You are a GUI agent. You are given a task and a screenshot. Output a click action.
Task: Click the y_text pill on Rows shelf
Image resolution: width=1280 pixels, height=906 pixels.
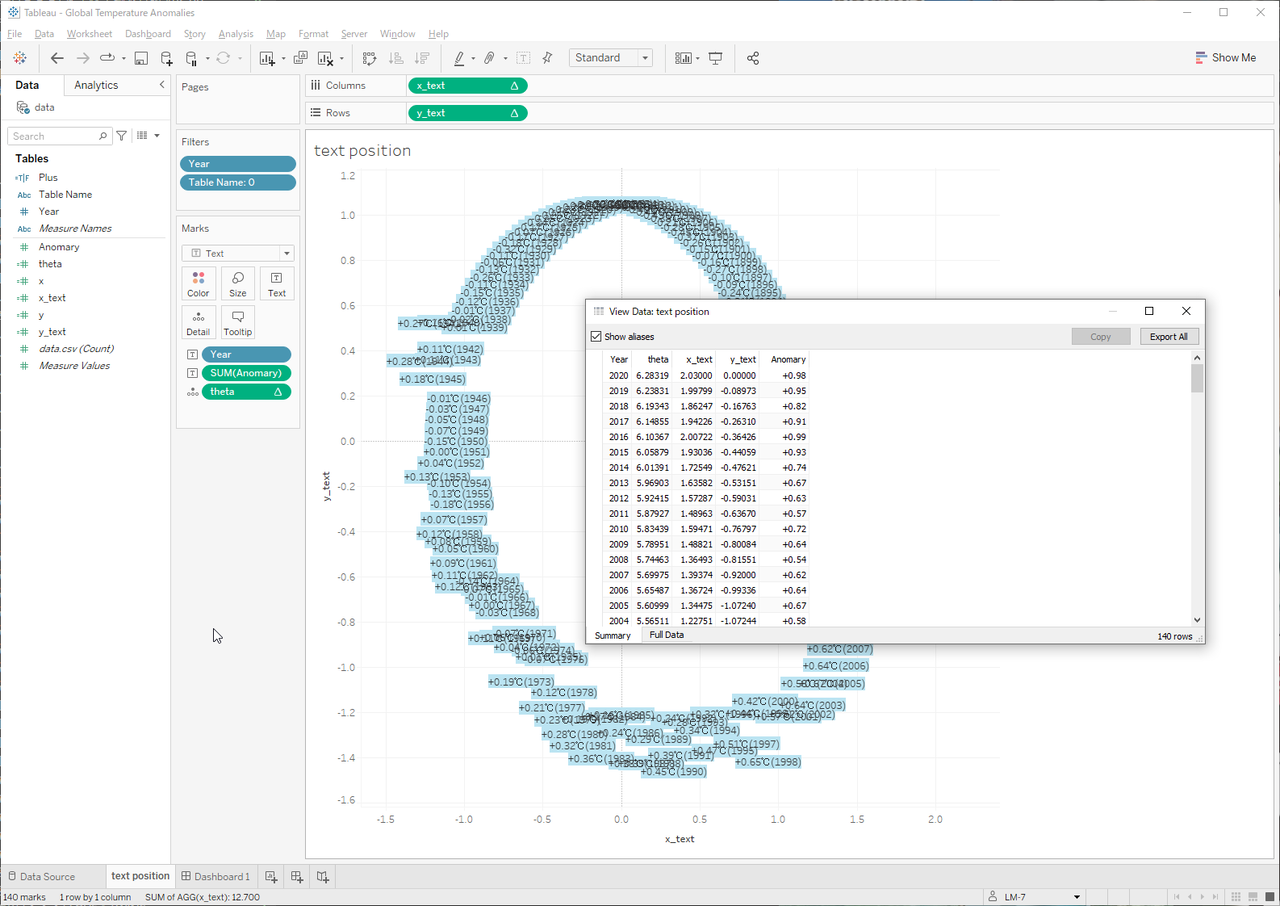pyautogui.click(x=467, y=113)
